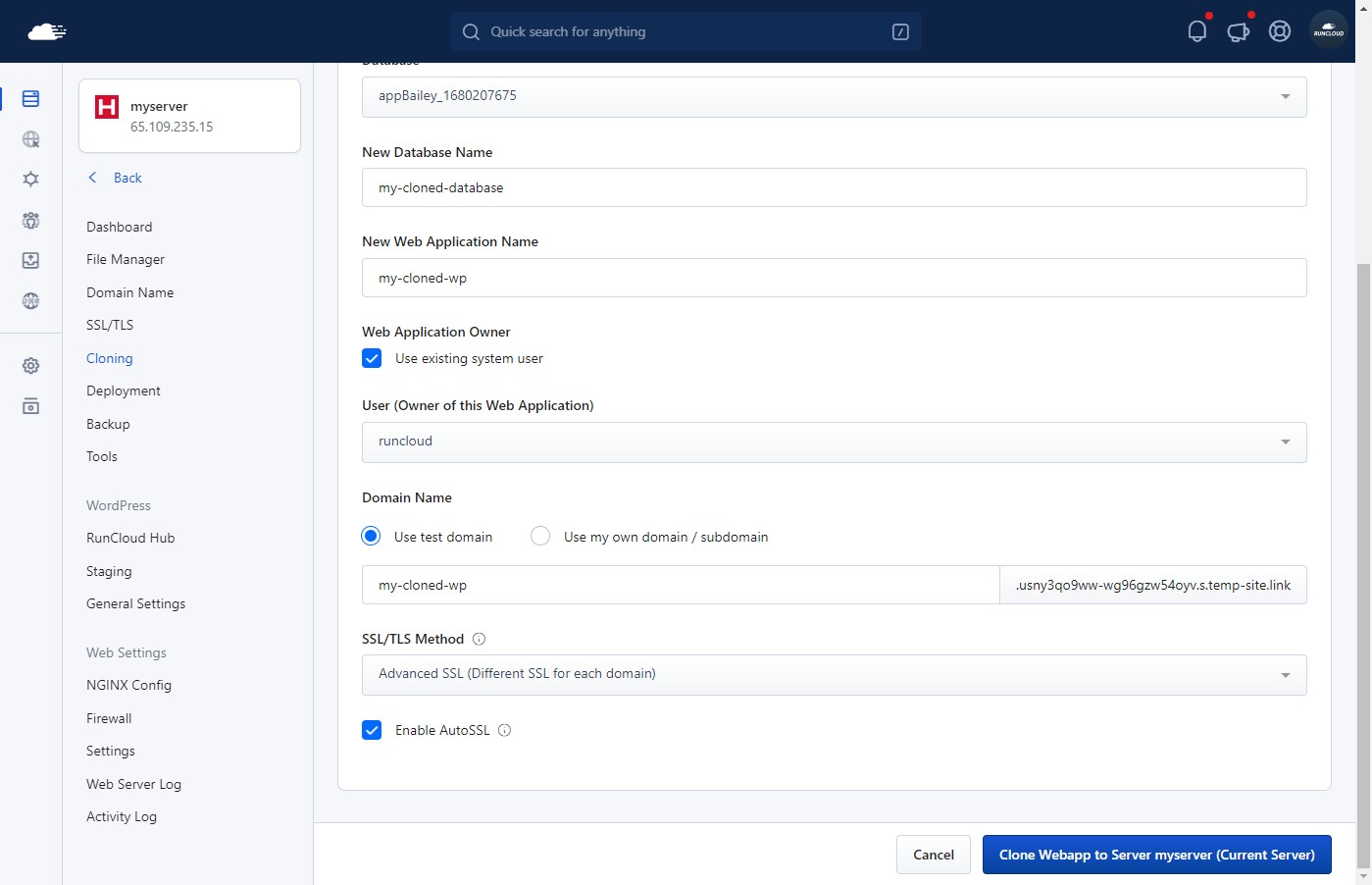This screenshot has height=885, width=1372.
Task: Click the slash shortcut icon in search
Action: [x=900, y=31]
